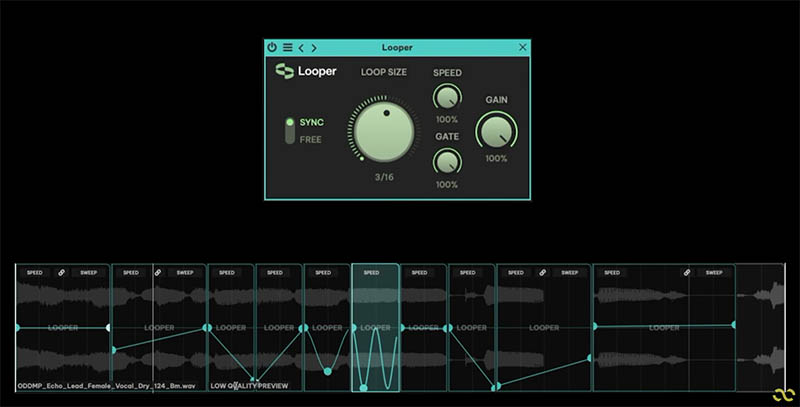800x407 pixels.
Task: Click the yellow logo icon at the bottom right
Action: tap(784, 395)
